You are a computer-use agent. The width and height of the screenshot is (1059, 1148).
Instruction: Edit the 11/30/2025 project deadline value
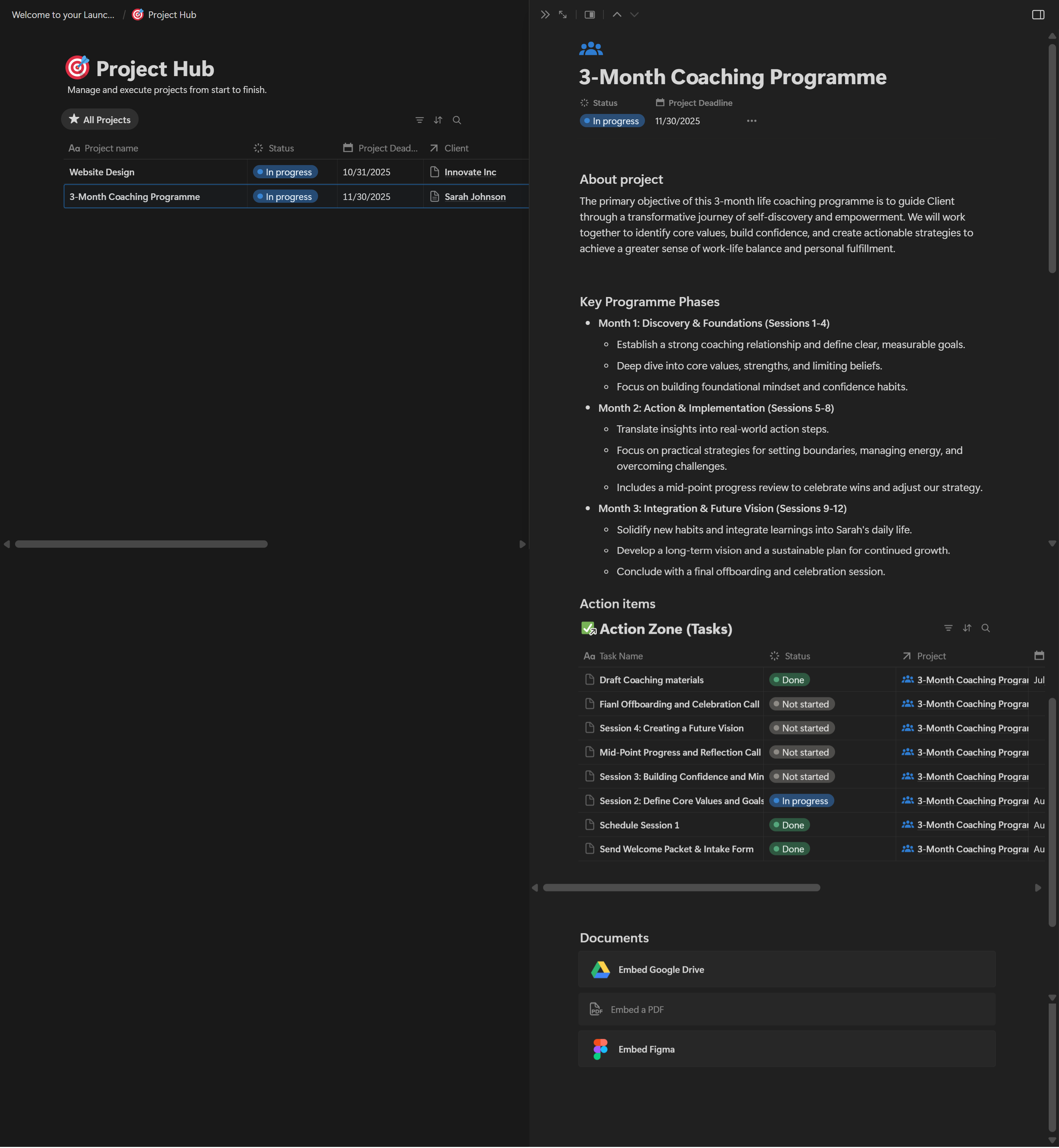677,121
